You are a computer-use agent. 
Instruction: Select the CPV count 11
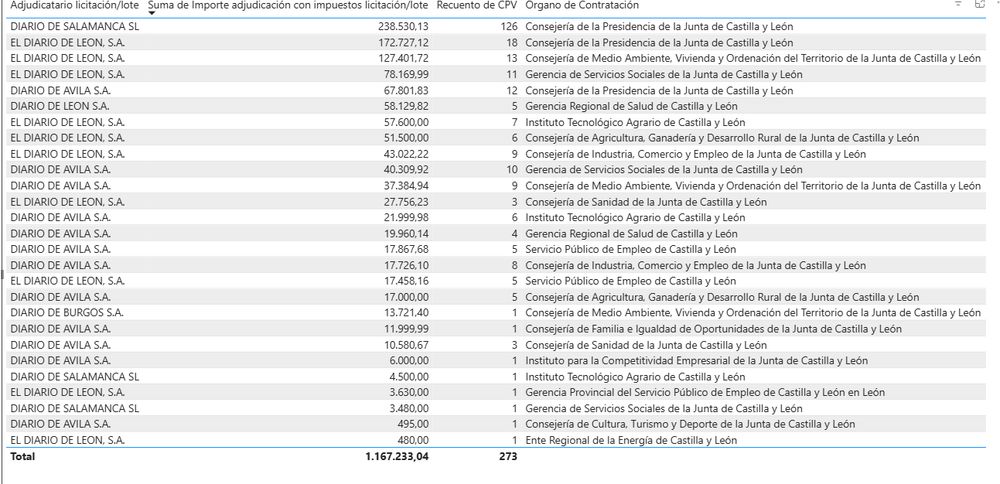511,75
